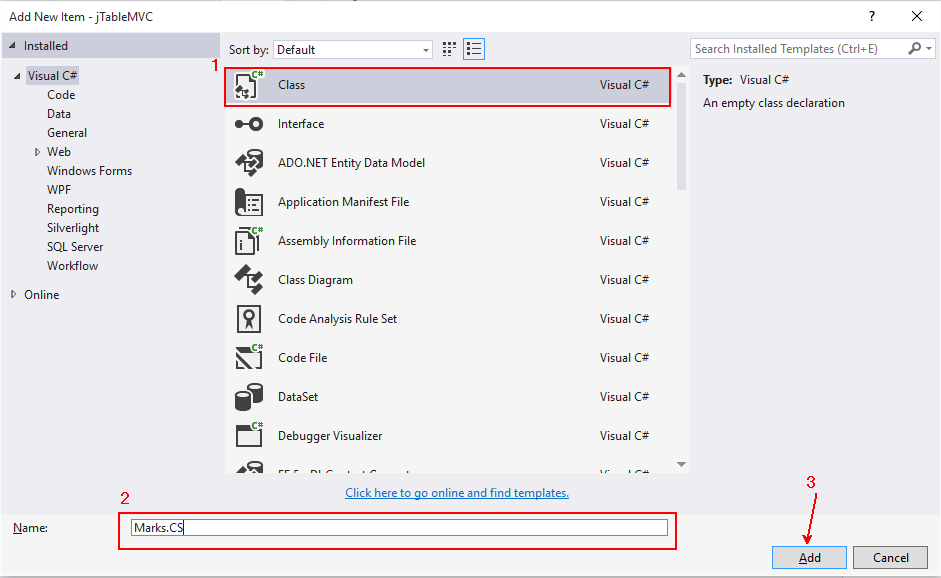
Task: Select the Code Analysis Rule Set icon
Action: (248, 319)
